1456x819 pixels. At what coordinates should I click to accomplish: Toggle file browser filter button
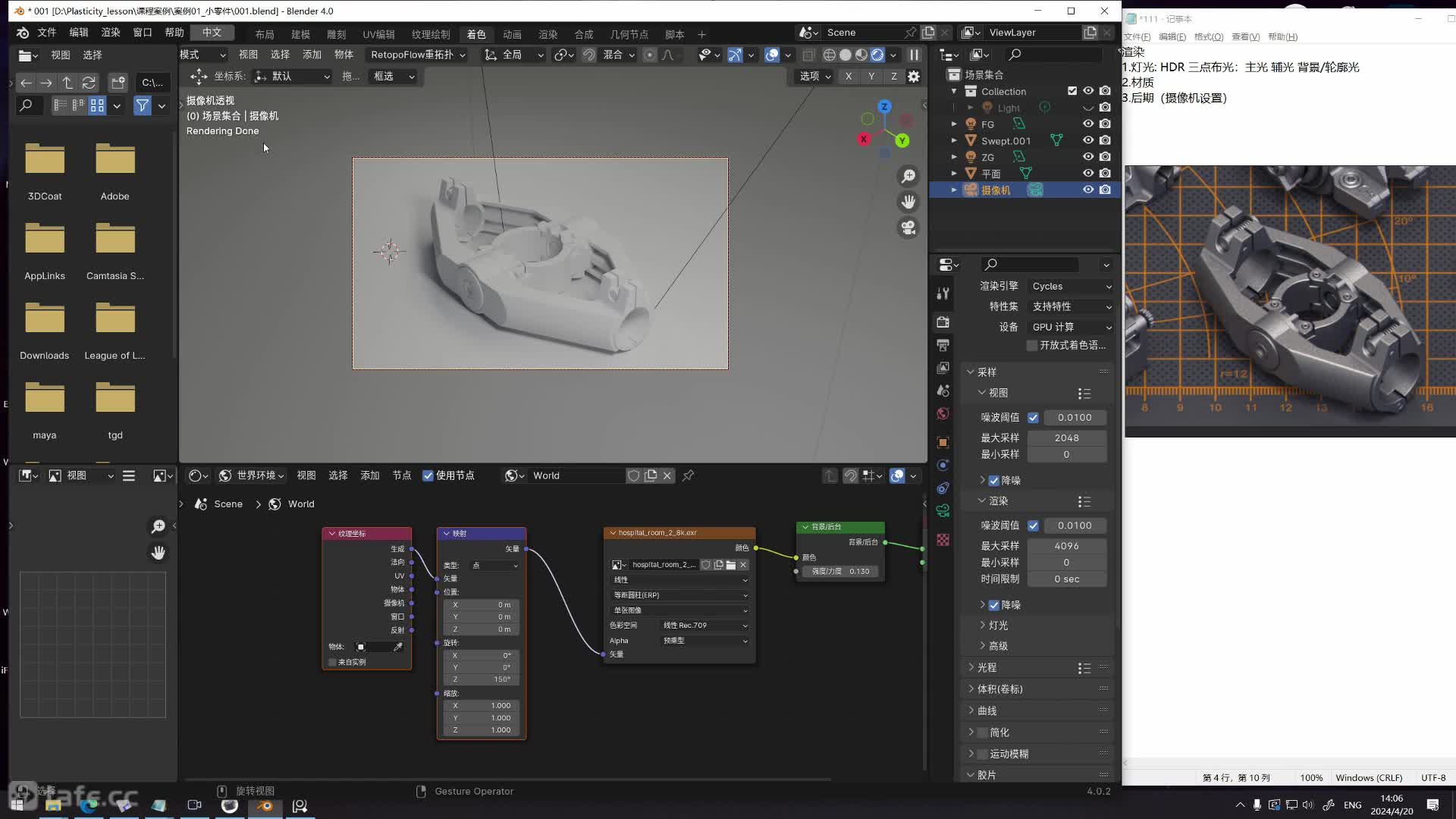[143, 105]
